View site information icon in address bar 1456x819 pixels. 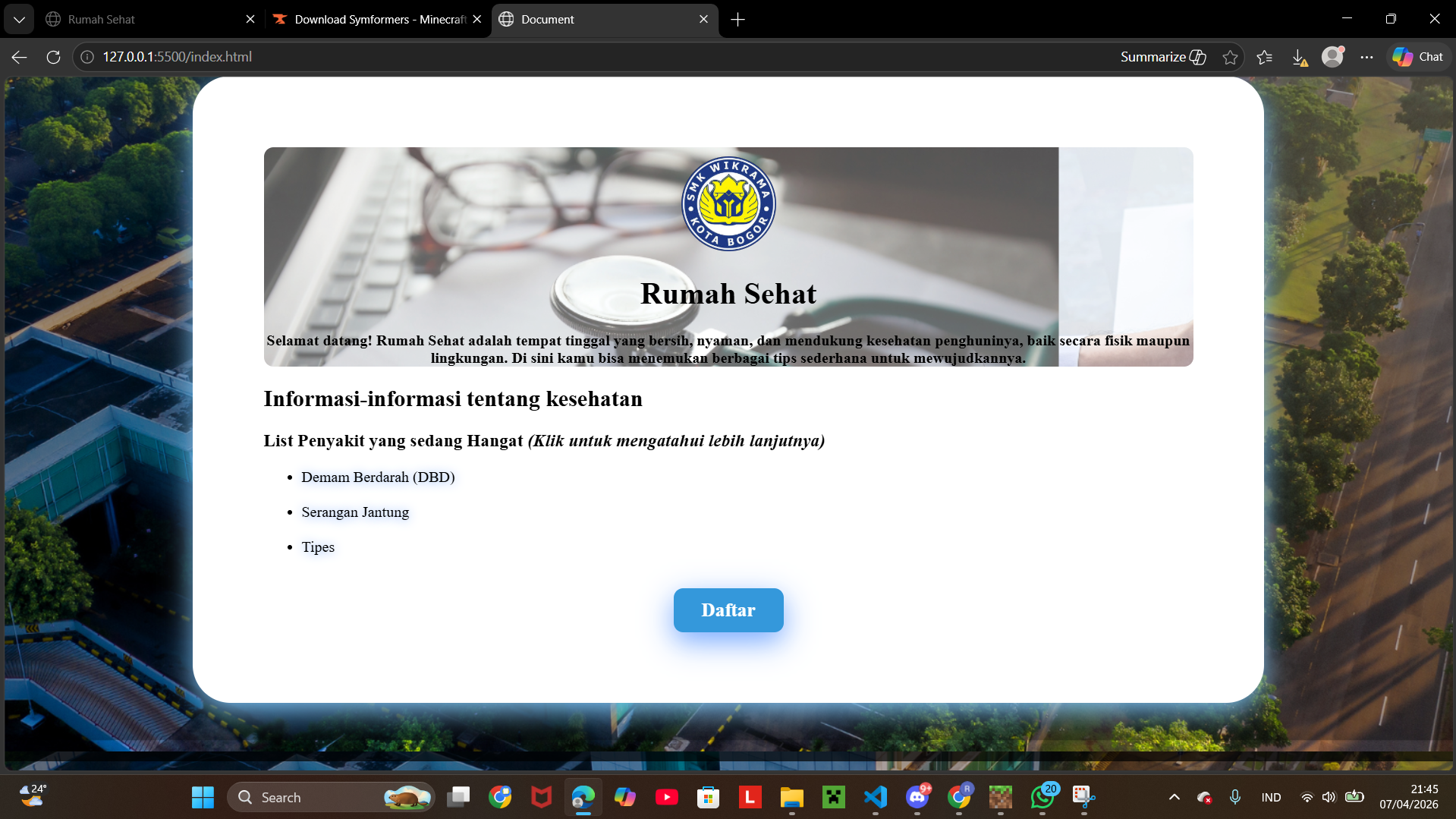(87, 57)
